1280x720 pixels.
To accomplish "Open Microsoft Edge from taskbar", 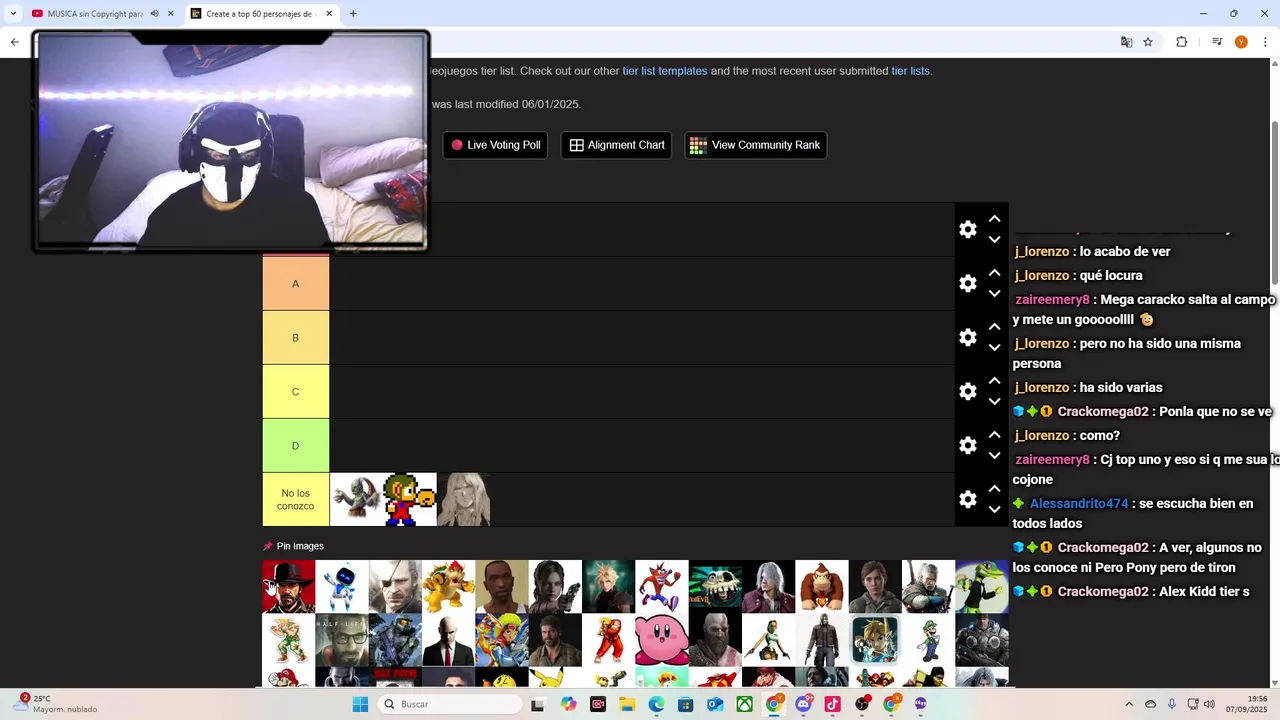I will pyautogui.click(x=656, y=704).
